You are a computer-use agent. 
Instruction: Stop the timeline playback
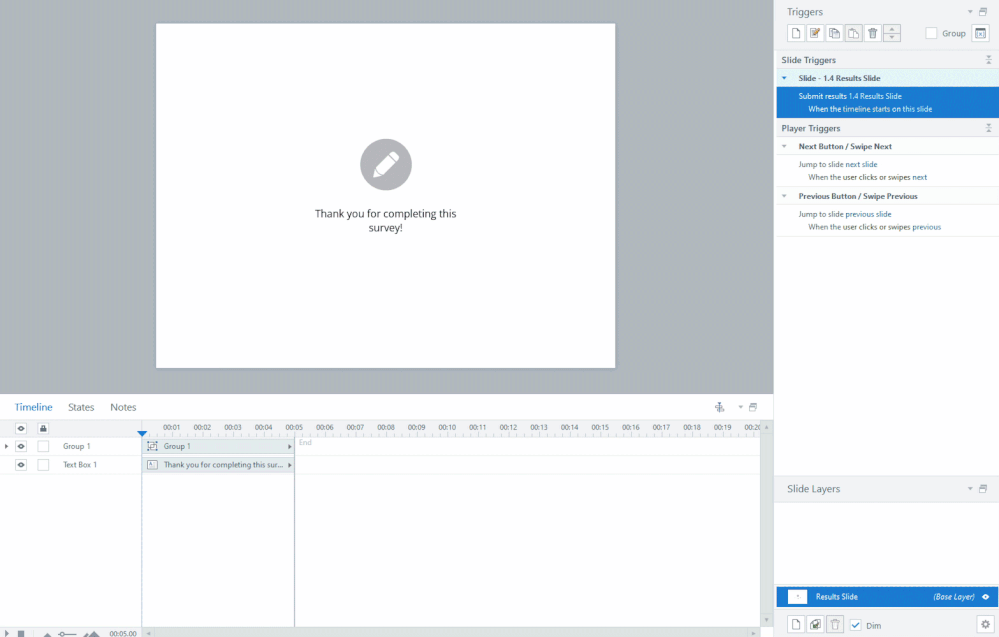(21, 634)
